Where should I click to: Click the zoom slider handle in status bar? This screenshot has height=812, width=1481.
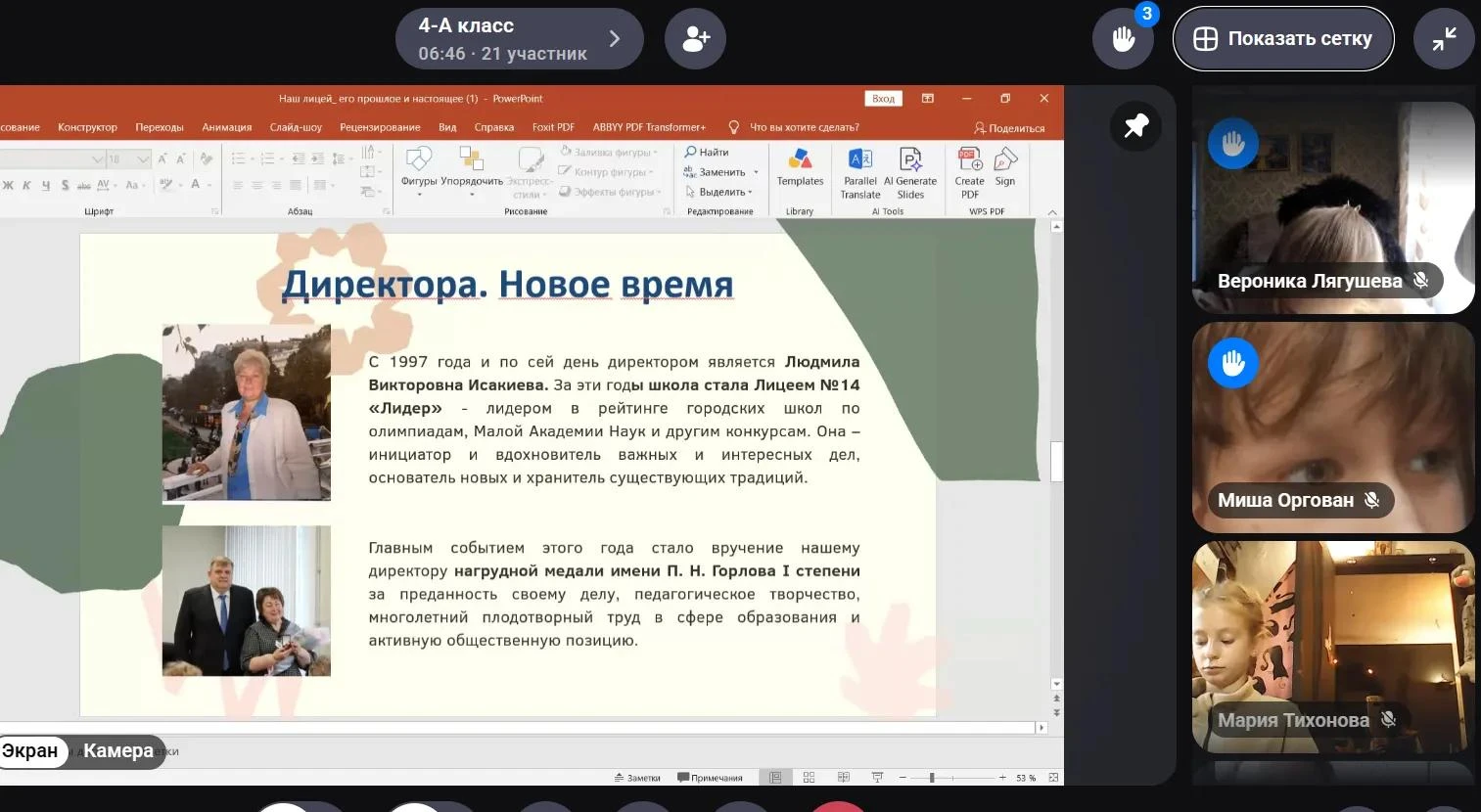coord(932,778)
